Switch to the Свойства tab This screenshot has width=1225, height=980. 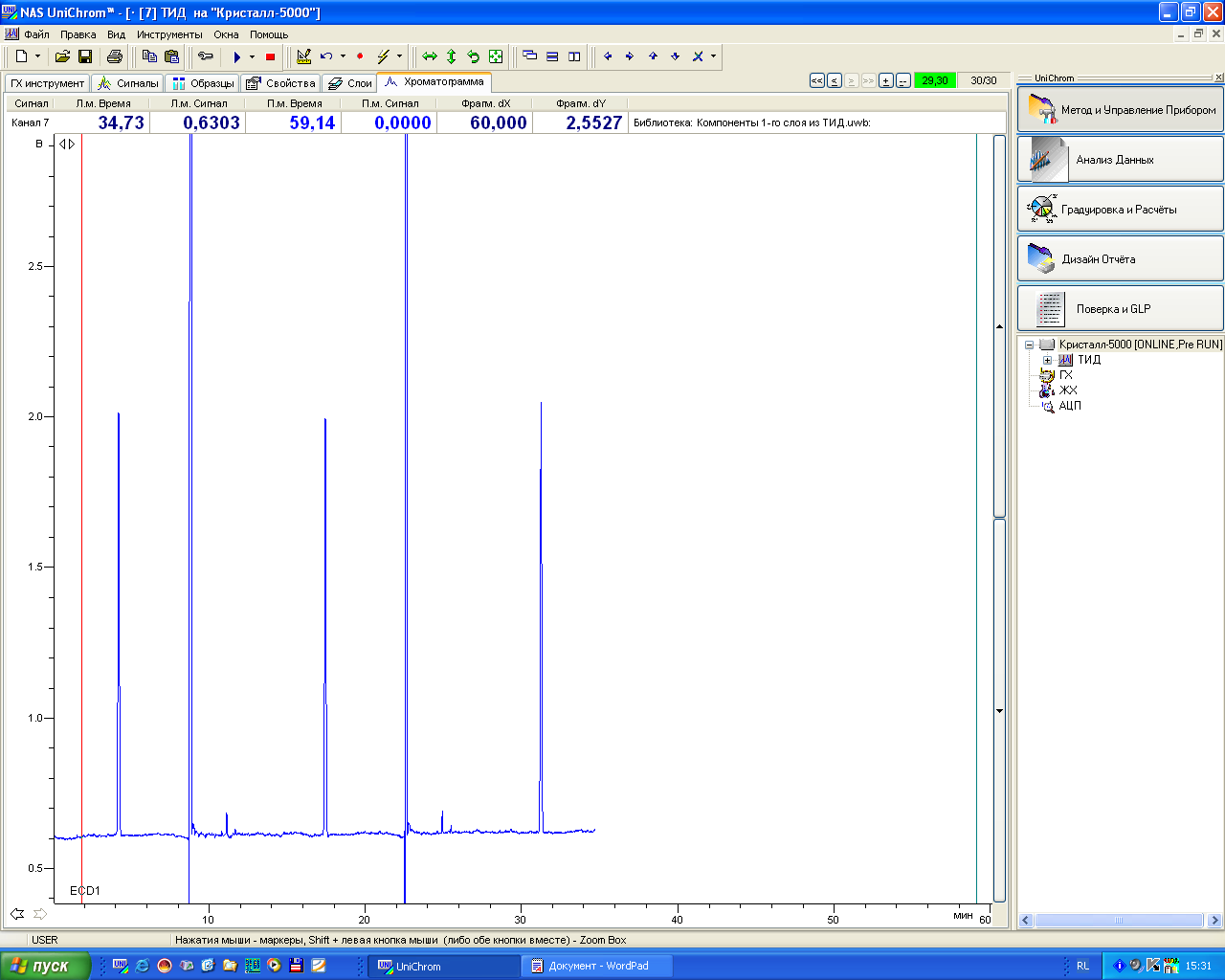[280, 83]
